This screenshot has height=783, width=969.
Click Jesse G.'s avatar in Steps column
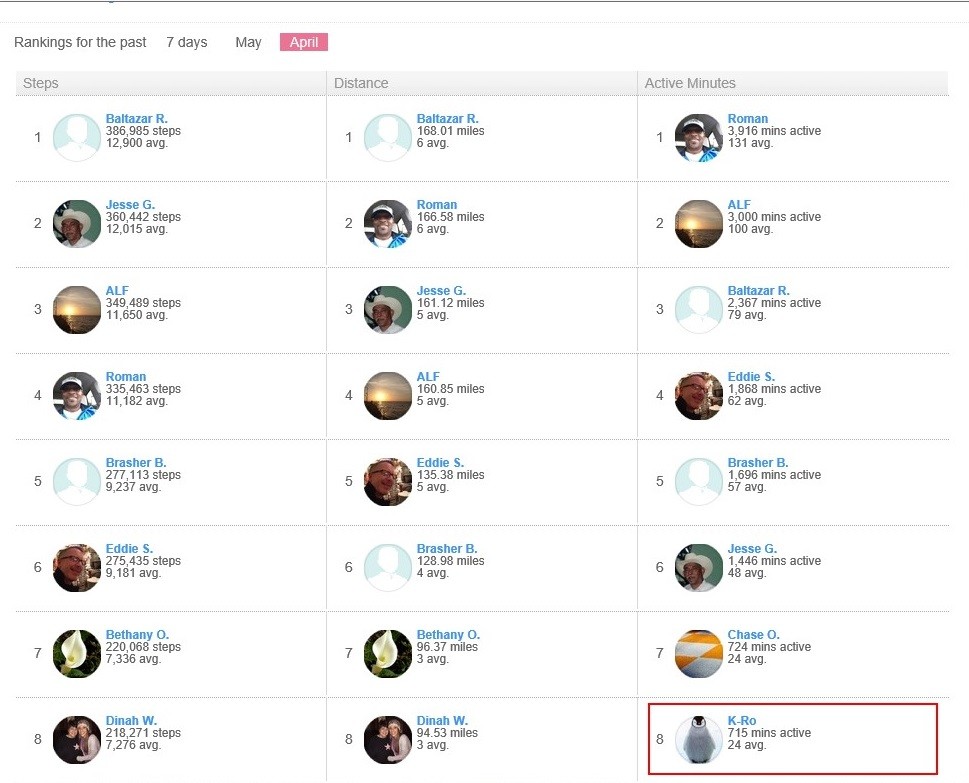pos(77,224)
